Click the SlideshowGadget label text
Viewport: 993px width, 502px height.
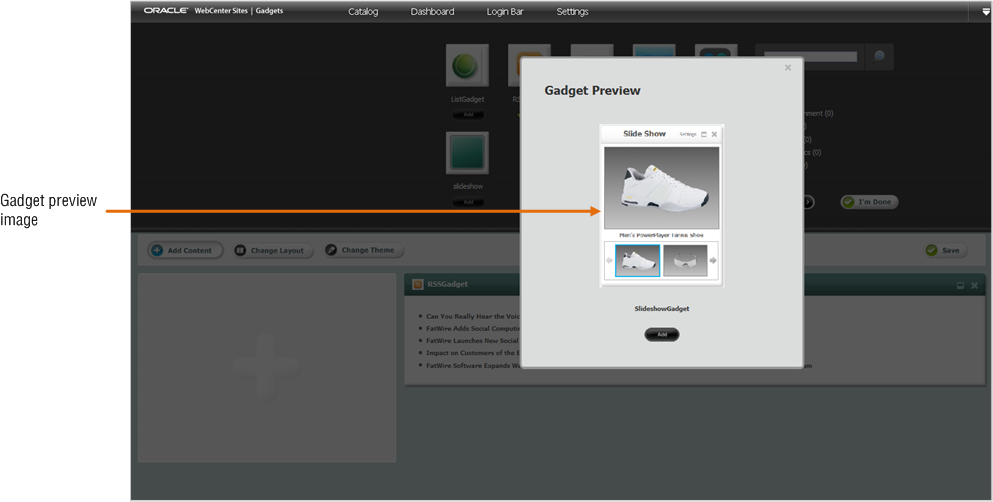[662, 309]
